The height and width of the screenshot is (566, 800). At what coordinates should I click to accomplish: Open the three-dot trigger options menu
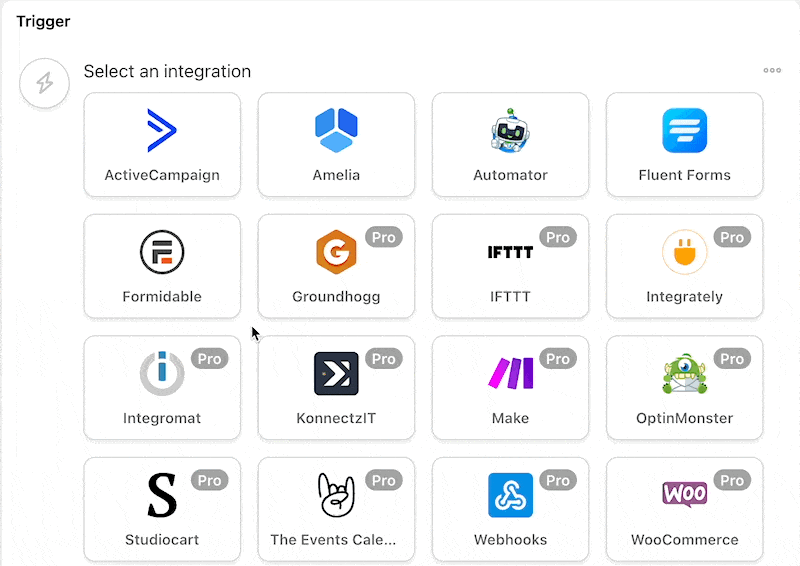pyautogui.click(x=772, y=70)
